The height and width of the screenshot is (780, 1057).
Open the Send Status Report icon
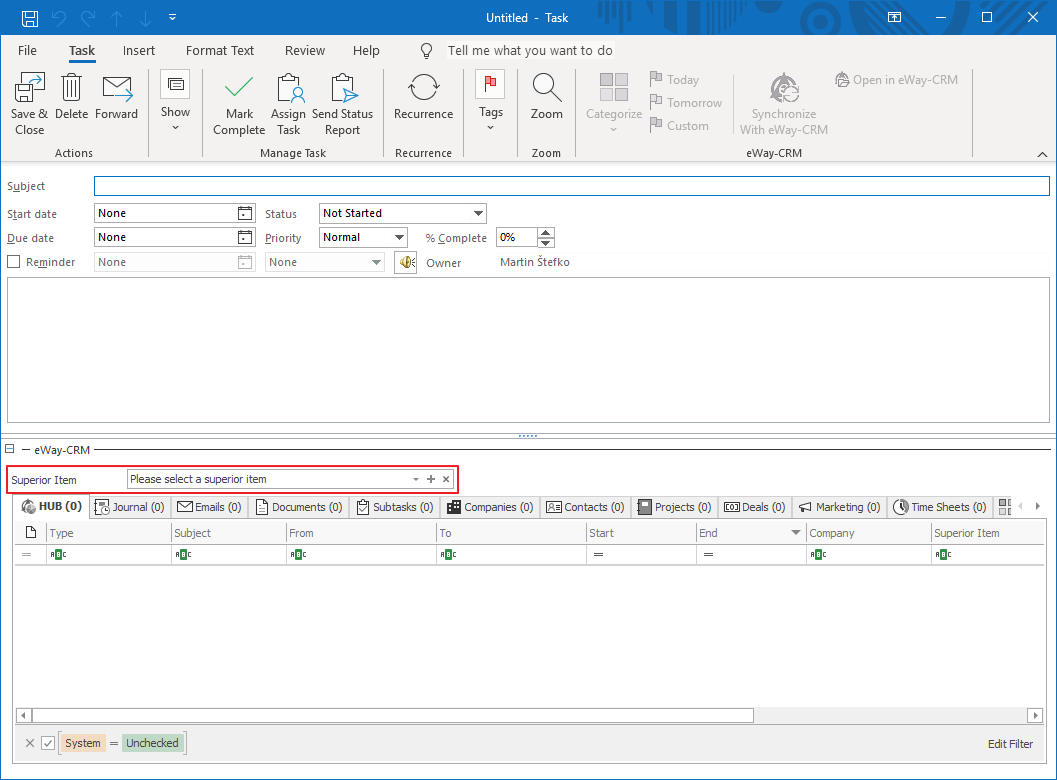(342, 100)
